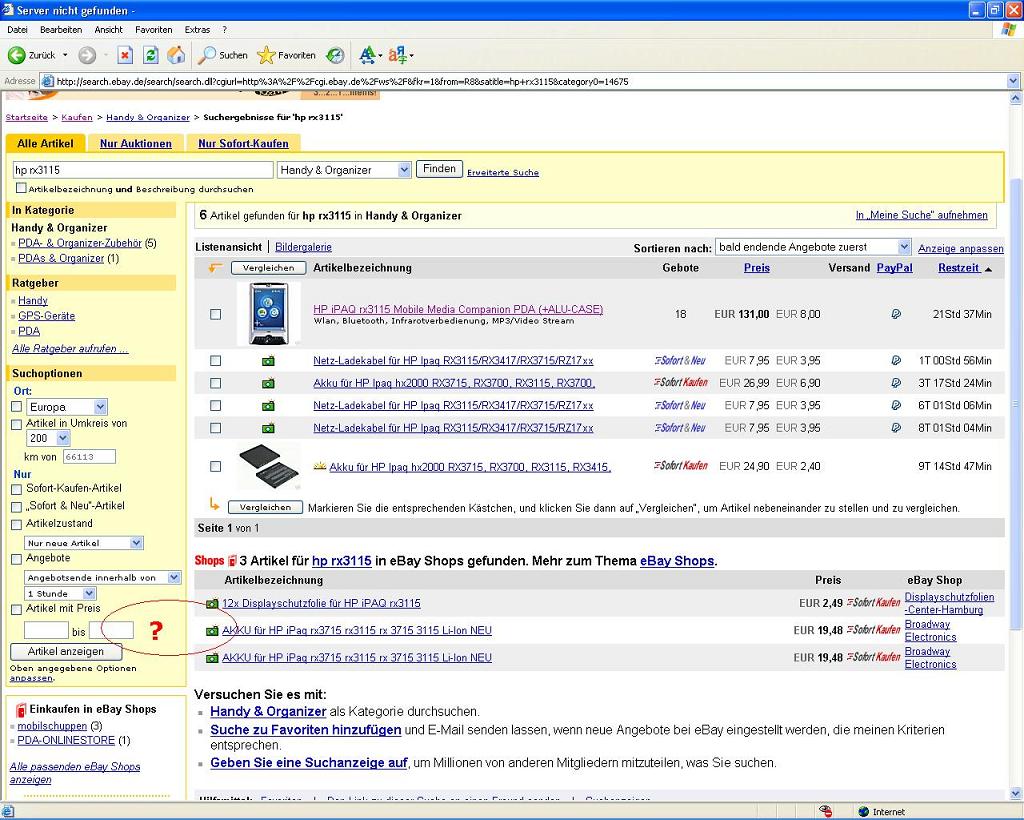Click camera icon of the Netz-Ladekabel 1T 00Std row
The width and height of the screenshot is (1024, 820).
point(268,360)
